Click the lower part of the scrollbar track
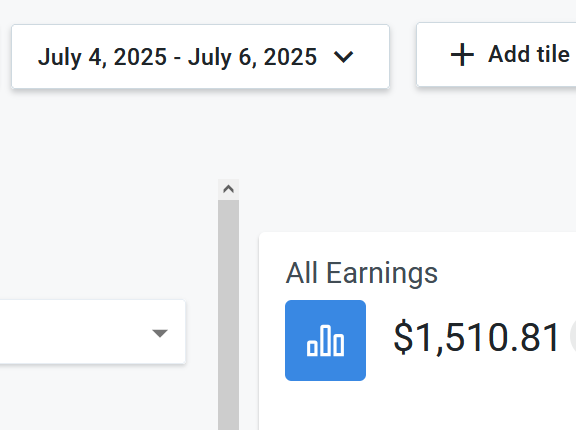576x430 pixels. [228, 404]
